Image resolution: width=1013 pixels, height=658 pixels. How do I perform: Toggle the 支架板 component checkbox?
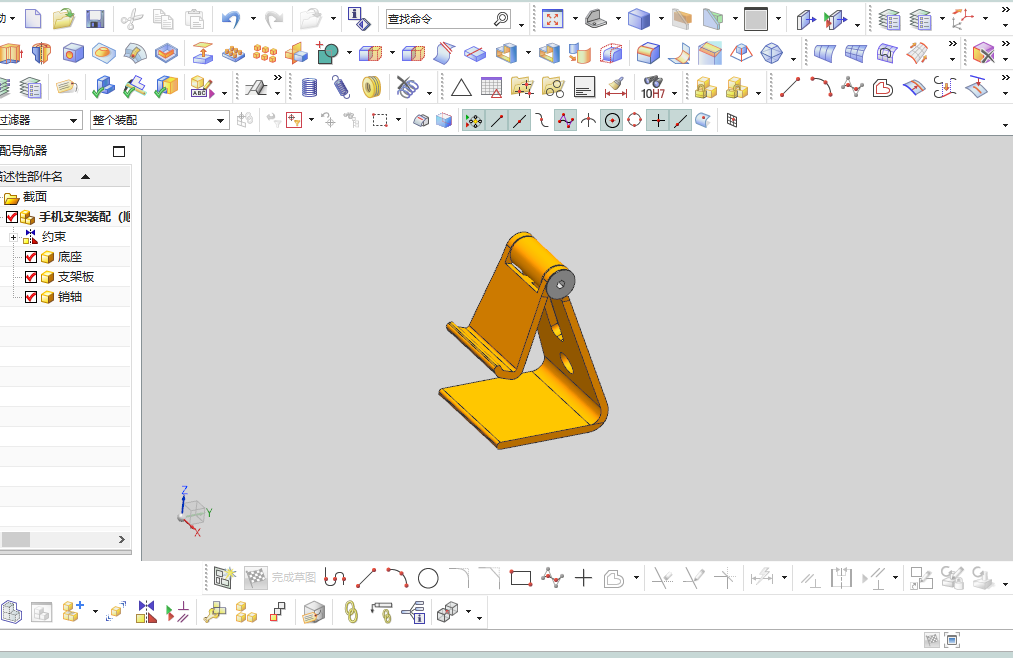31,277
